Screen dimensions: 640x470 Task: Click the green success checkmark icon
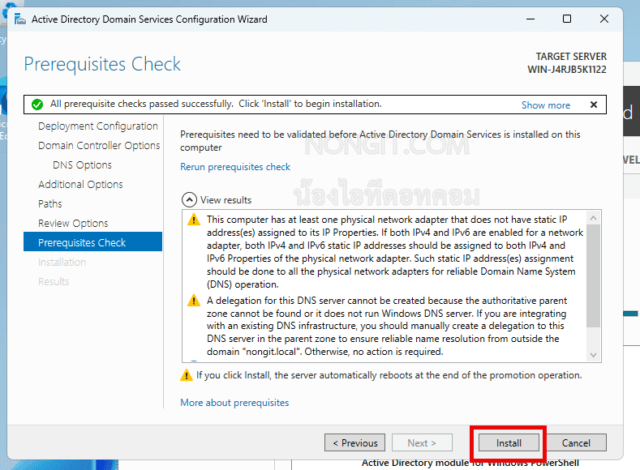[x=37, y=105]
